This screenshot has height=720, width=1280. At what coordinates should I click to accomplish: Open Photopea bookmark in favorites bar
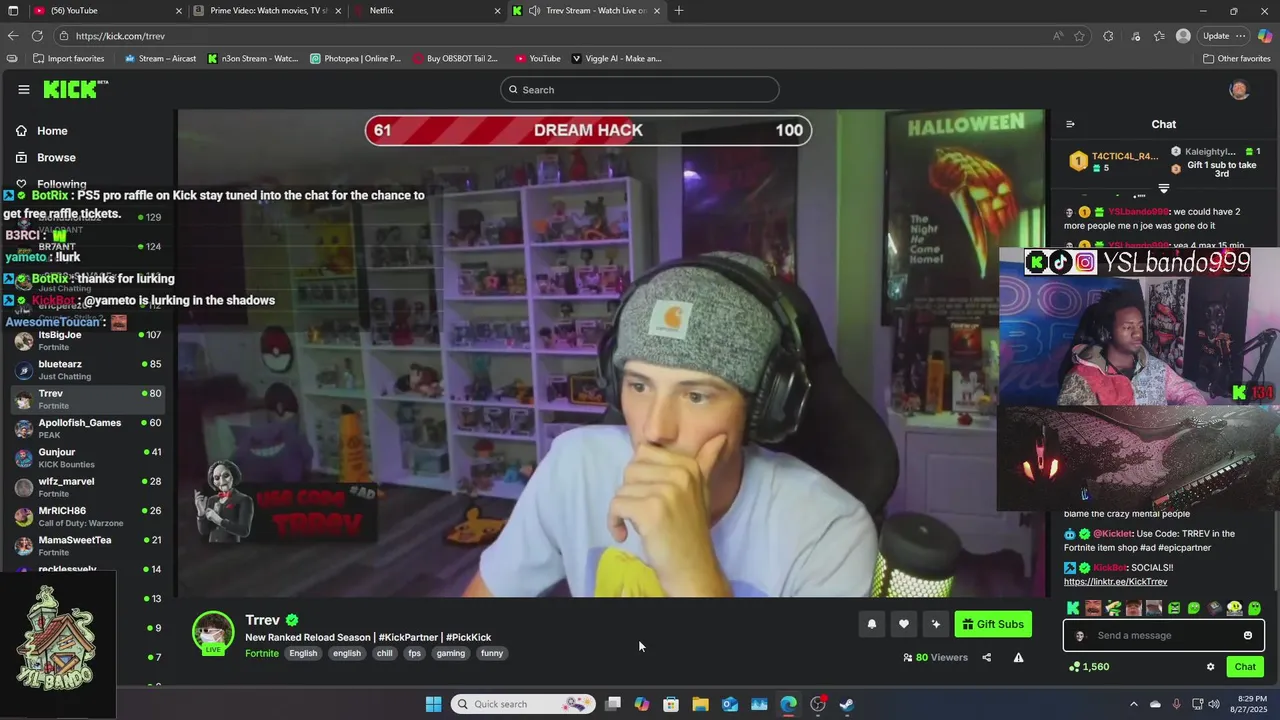point(355,59)
